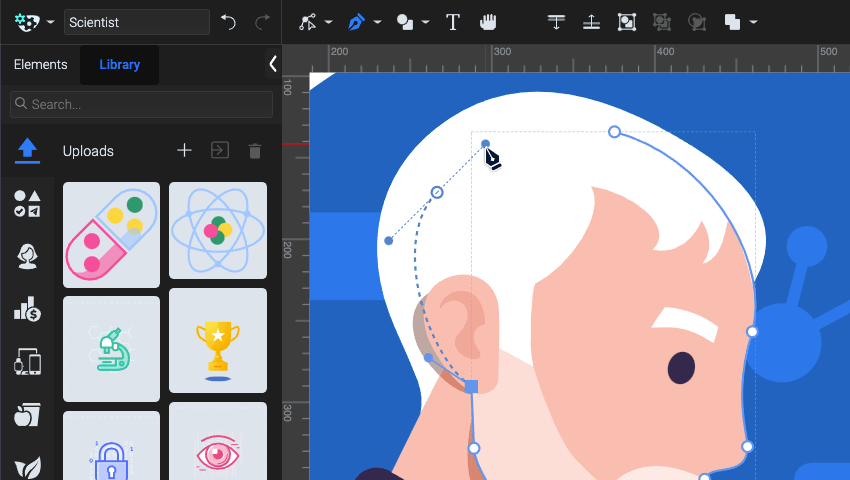Click the group objects icon
Image resolution: width=850 pixels, height=480 pixels.
pyautogui.click(x=627, y=22)
